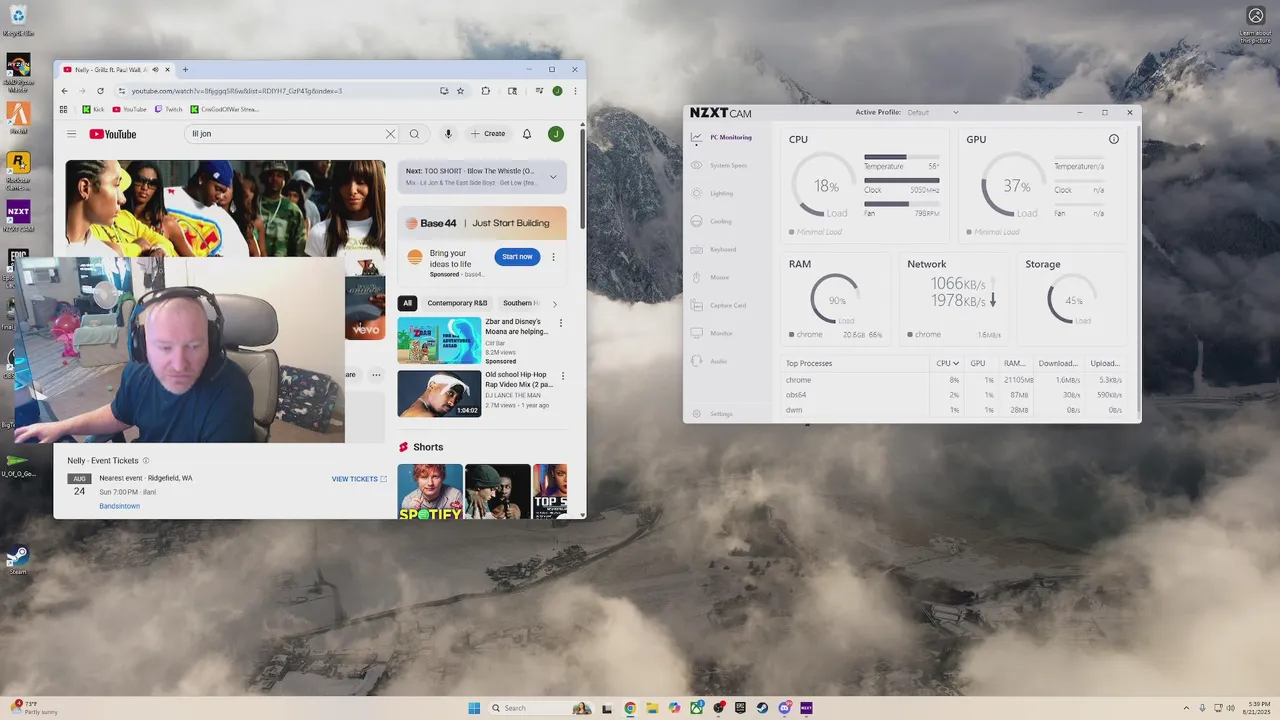This screenshot has height=720, width=1280.
Task: Sort Top Processes by CPU column
Action: [x=947, y=363]
